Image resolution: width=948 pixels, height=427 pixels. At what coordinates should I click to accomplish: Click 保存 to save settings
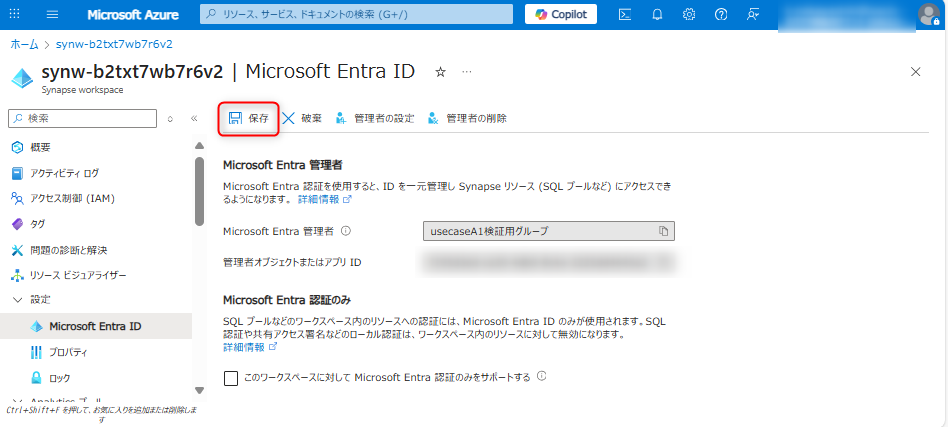click(x=248, y=119)
